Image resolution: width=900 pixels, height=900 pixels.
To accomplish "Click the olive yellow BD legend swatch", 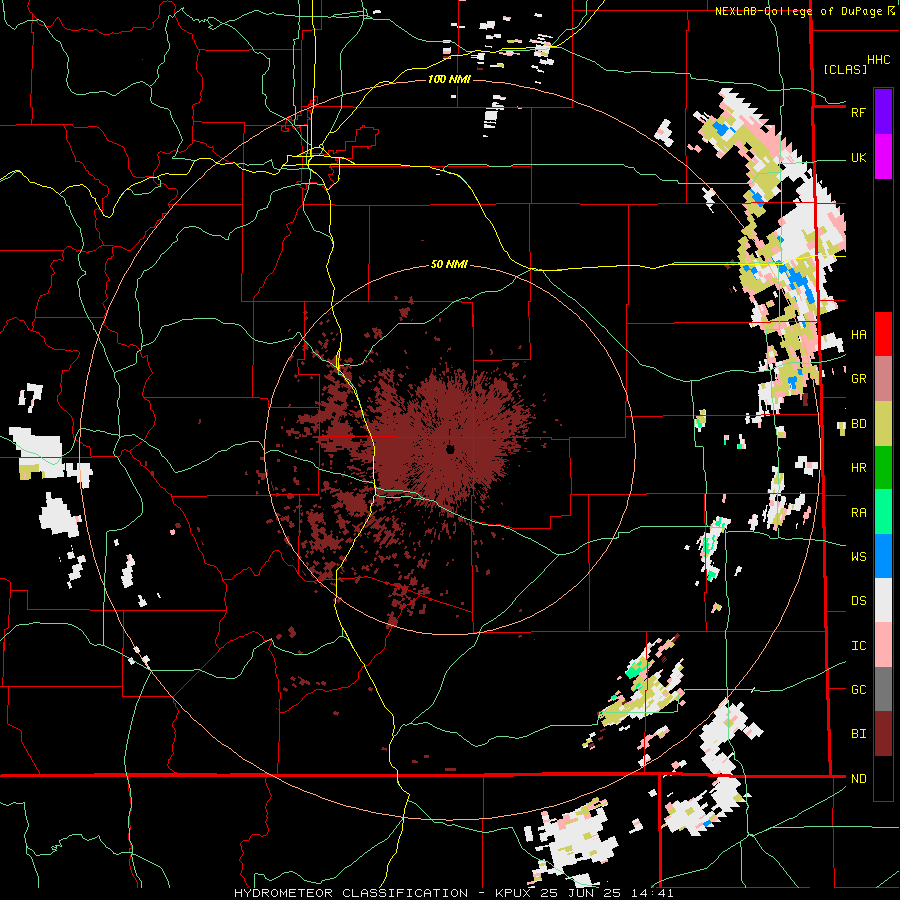I will pos(883,424).
